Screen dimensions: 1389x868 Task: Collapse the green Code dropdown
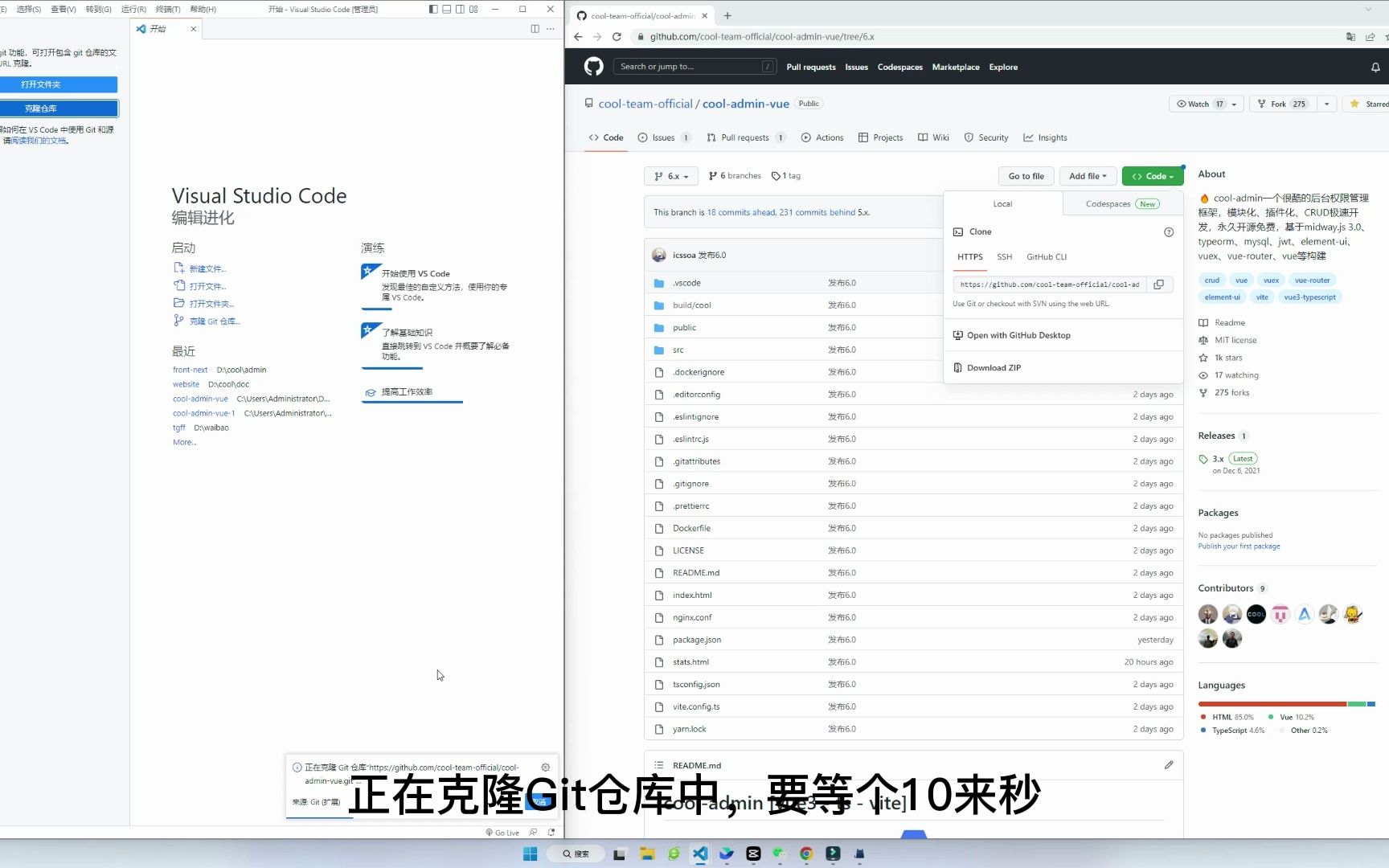1153,176
